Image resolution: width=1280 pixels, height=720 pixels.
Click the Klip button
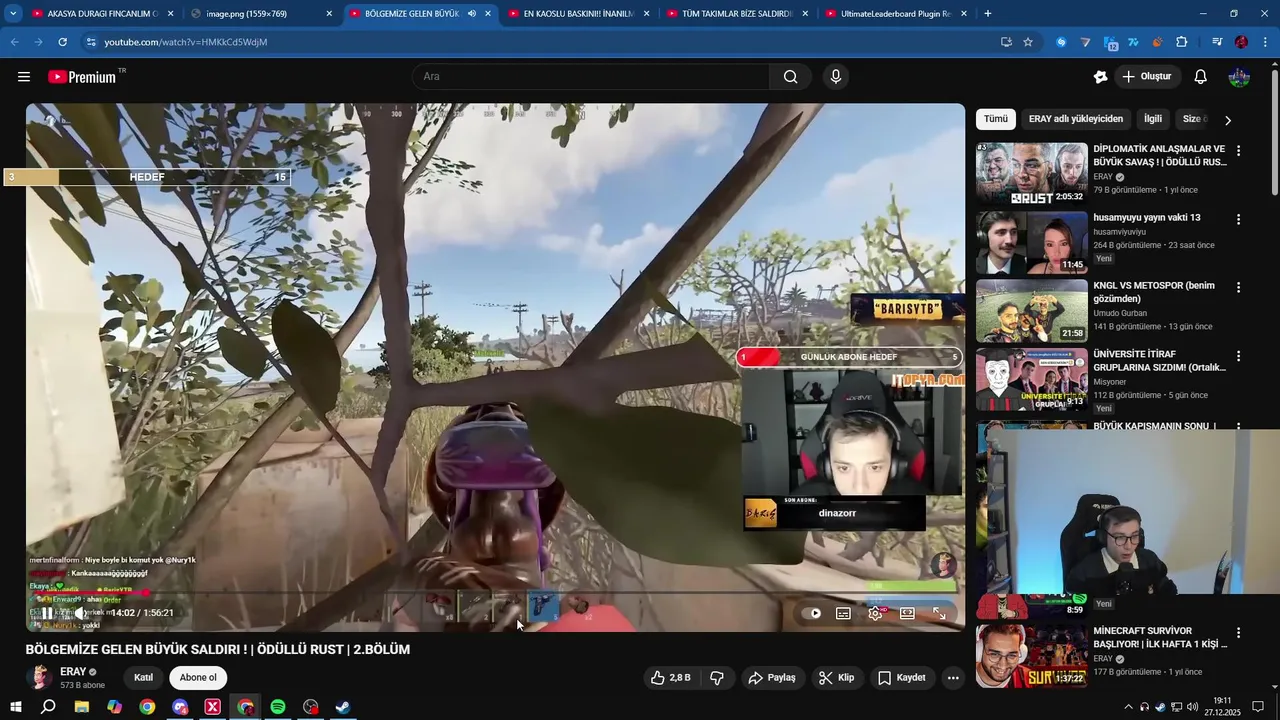(x=836, y=678)
